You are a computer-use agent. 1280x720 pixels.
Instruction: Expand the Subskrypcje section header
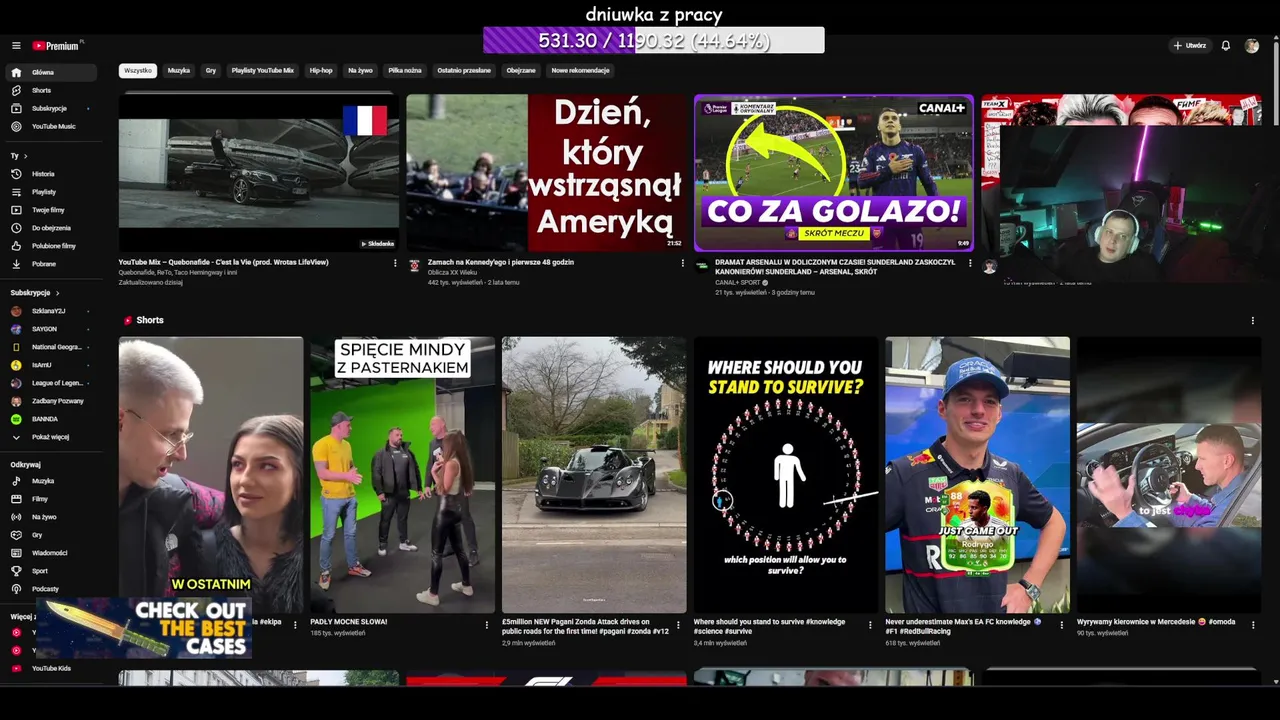35,293
